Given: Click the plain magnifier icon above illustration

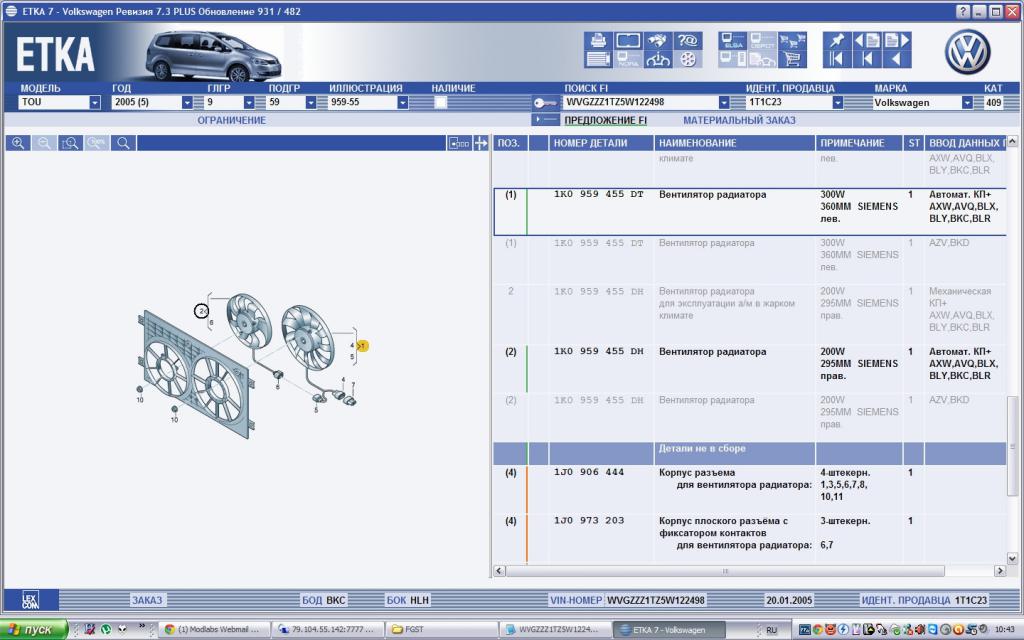Looking at the screenshot, I should 123,143.
